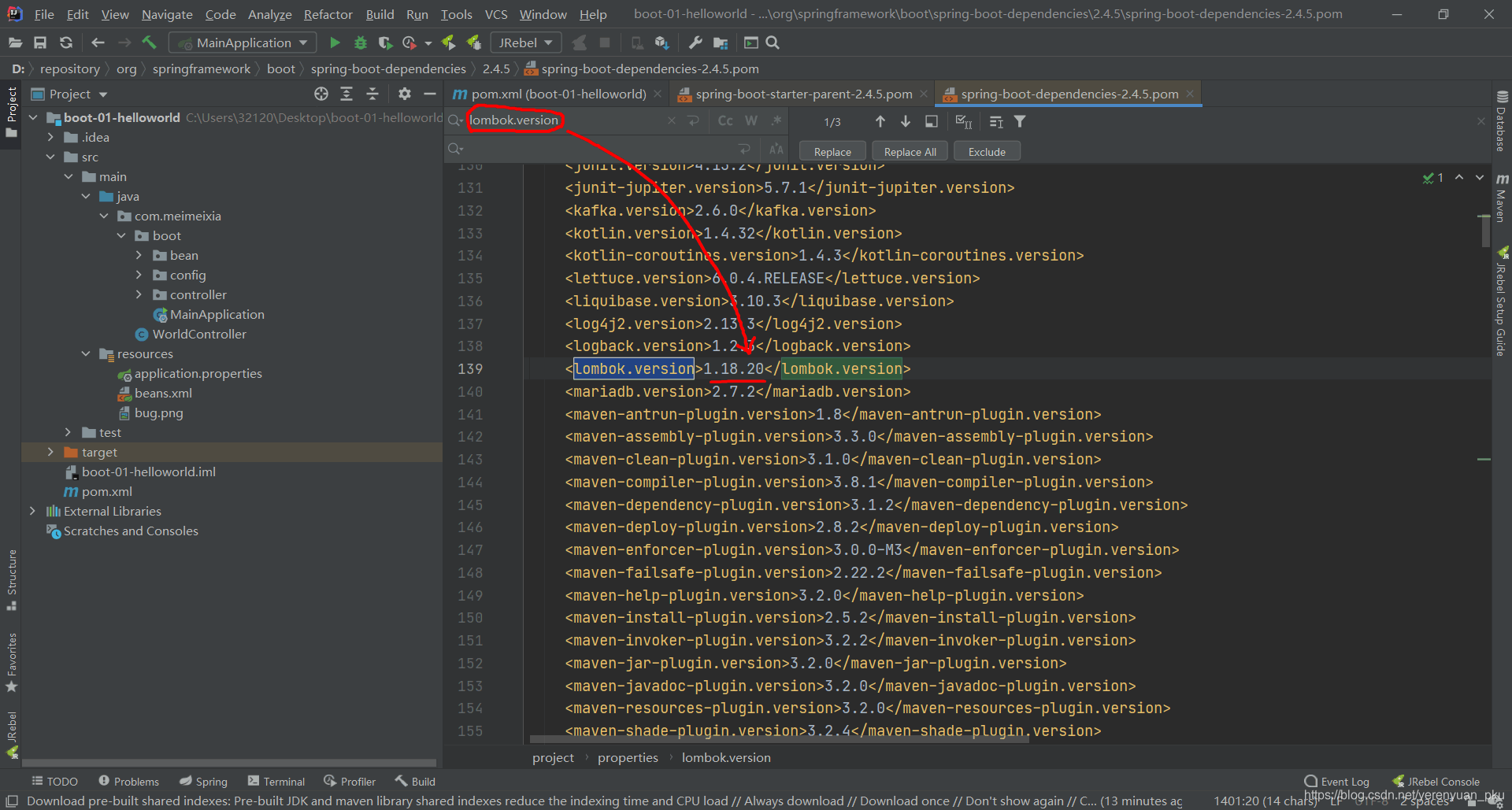Open the JRebel Console
The width and height of the screenshot is (1512, 810).
point(1436,781)
